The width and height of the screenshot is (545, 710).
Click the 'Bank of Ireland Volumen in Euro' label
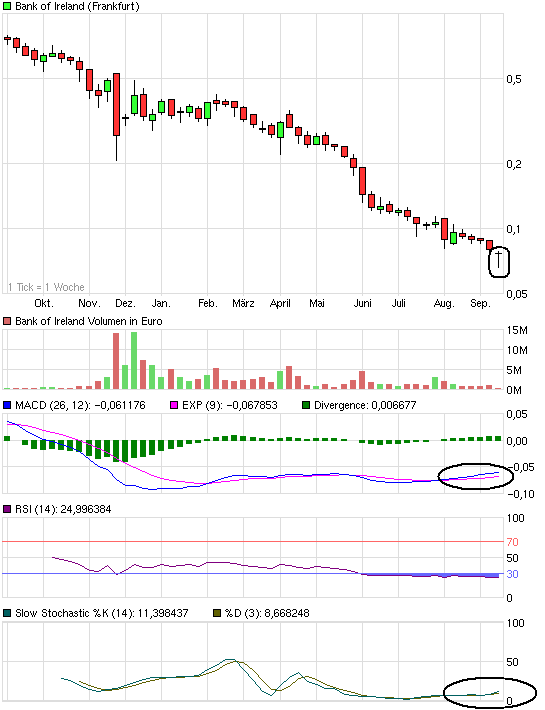pos(89,321)
